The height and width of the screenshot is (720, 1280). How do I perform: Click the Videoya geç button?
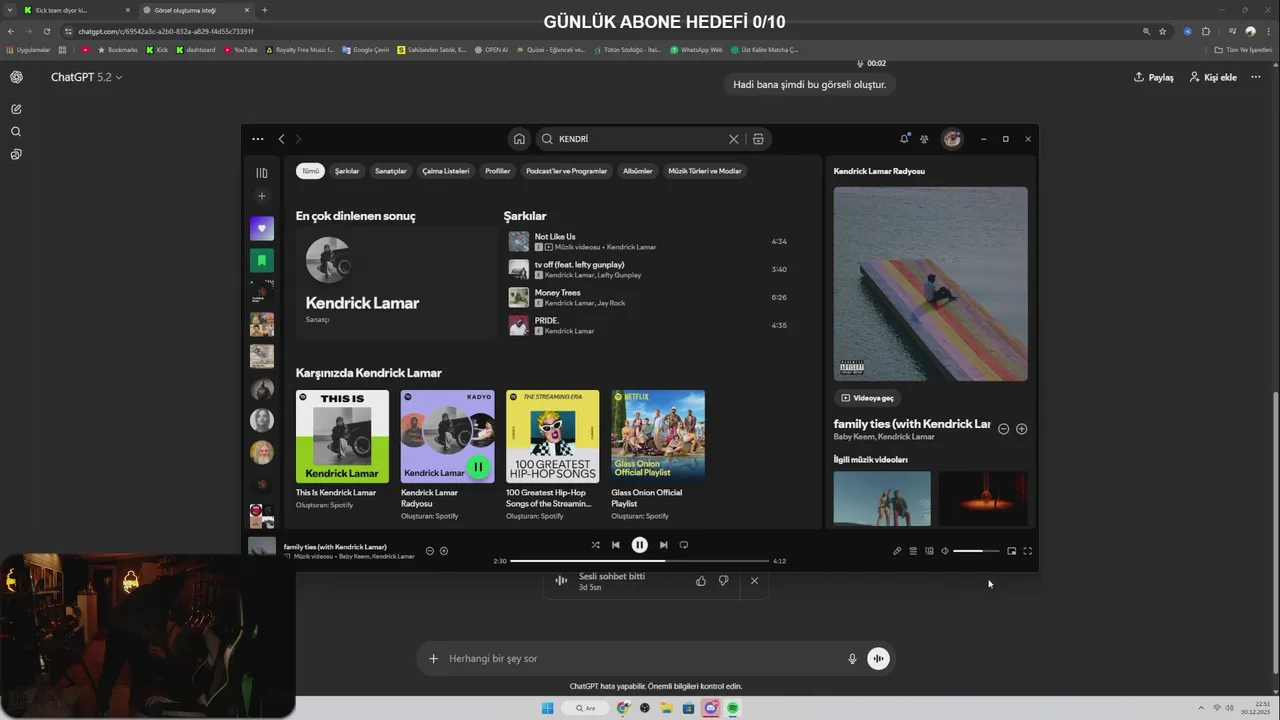[868, 398]
